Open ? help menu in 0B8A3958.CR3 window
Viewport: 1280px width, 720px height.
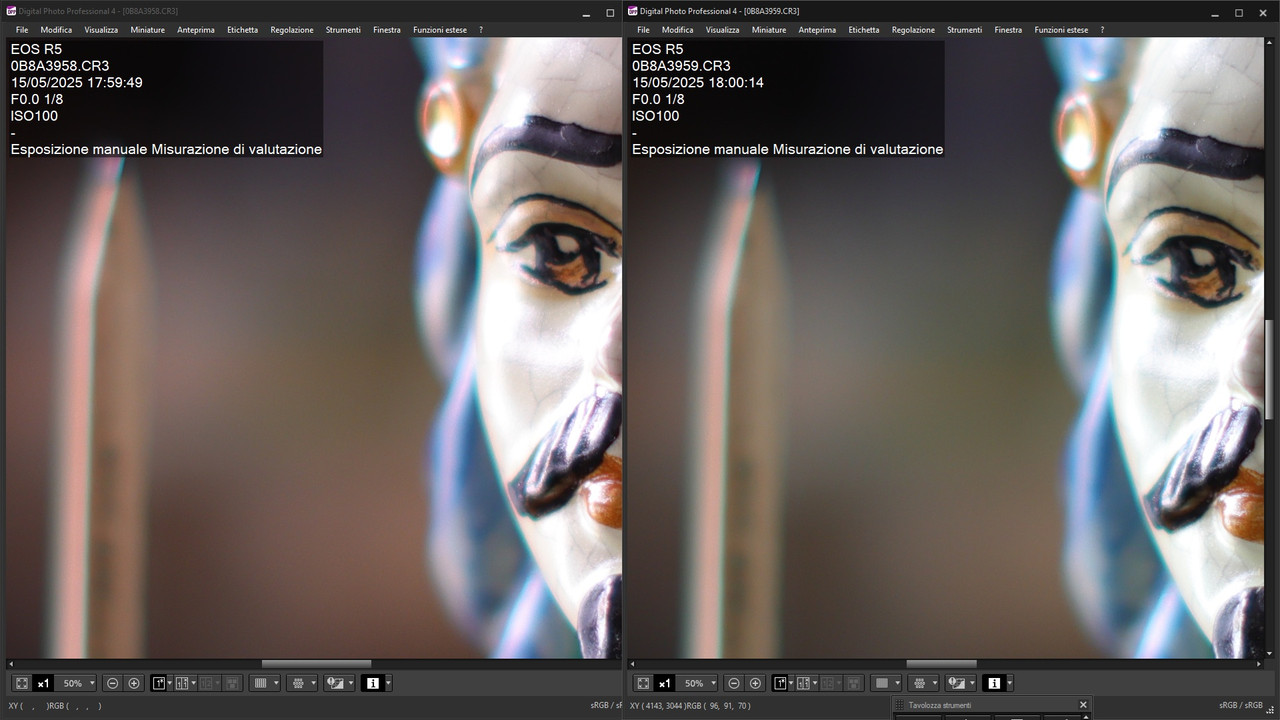click(x=481, y=30)
